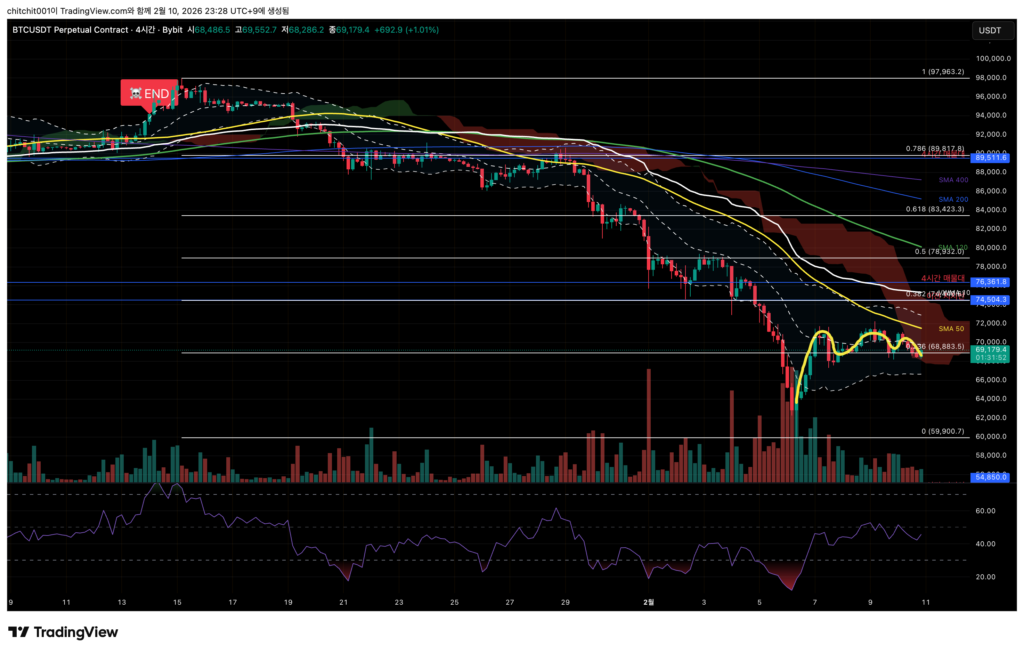Click the SMA 400 purple line label
The image size is (1024, 653).
(952, 179)
